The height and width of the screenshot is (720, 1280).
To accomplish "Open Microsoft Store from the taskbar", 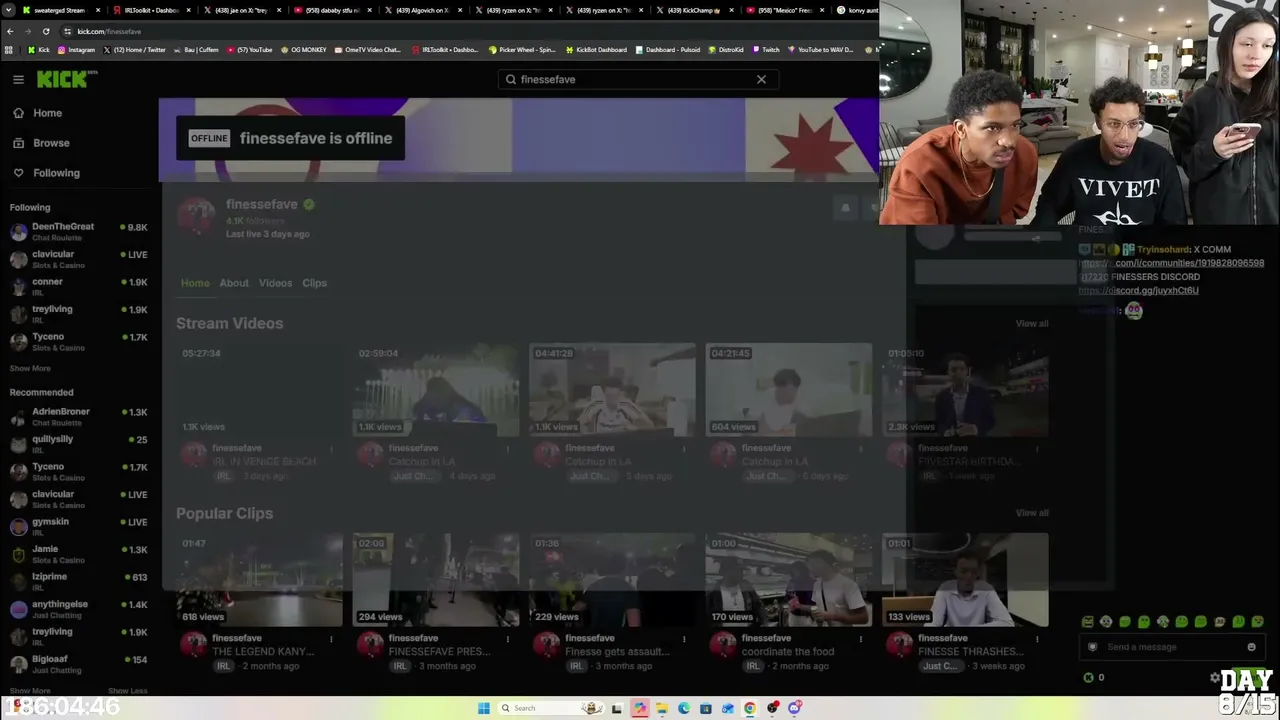I will tap(706, 708).
